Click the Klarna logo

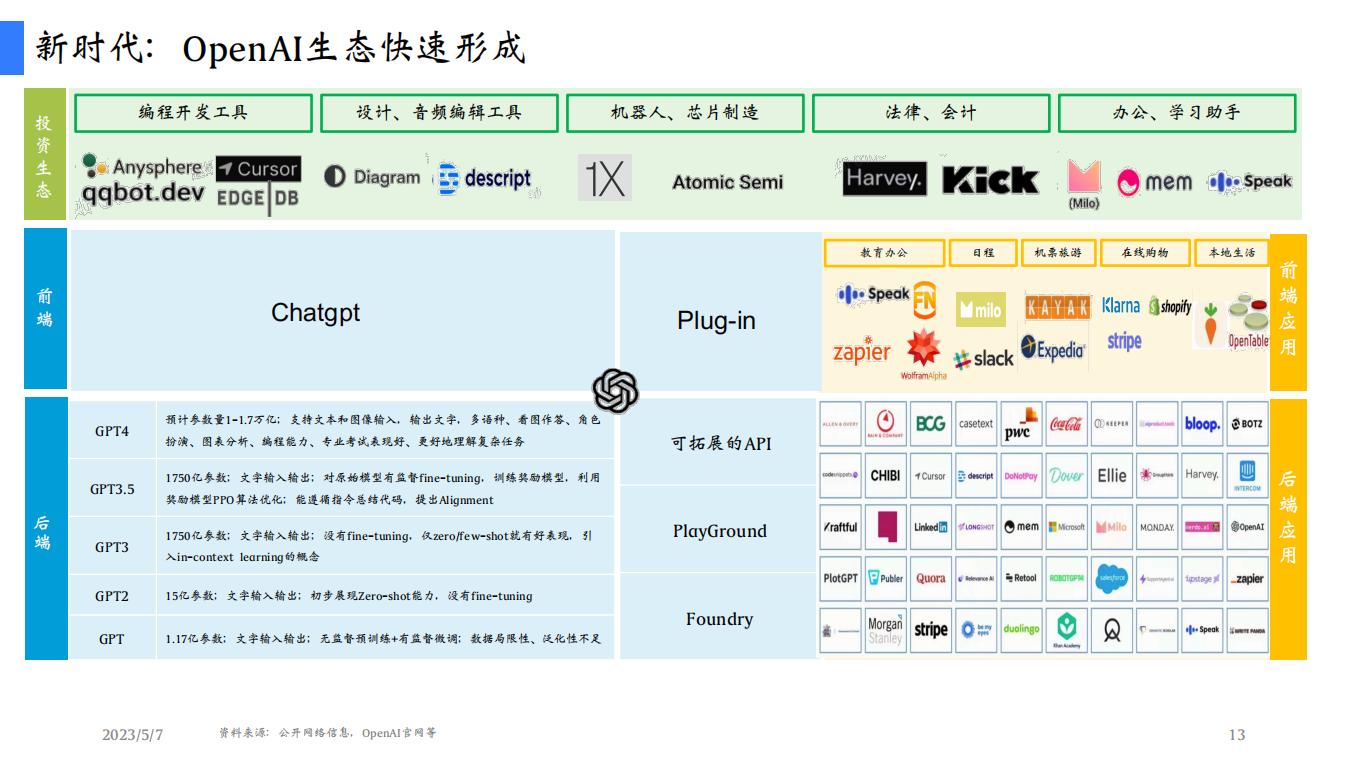pos(1121,305)
